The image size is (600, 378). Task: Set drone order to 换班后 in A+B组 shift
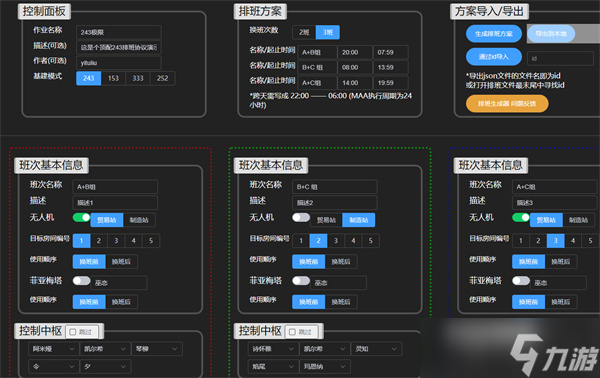121,262
